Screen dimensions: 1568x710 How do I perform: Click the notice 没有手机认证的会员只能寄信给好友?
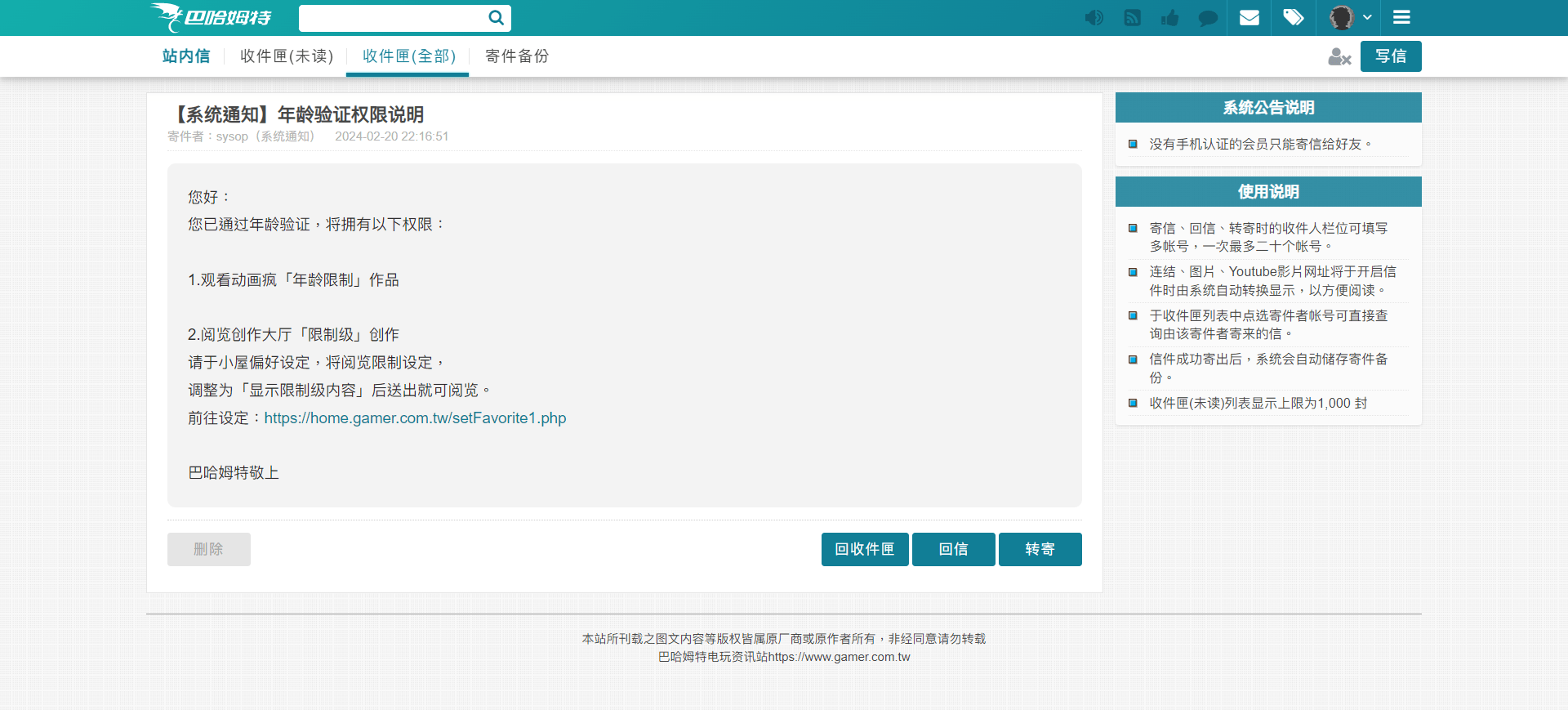1260,144
